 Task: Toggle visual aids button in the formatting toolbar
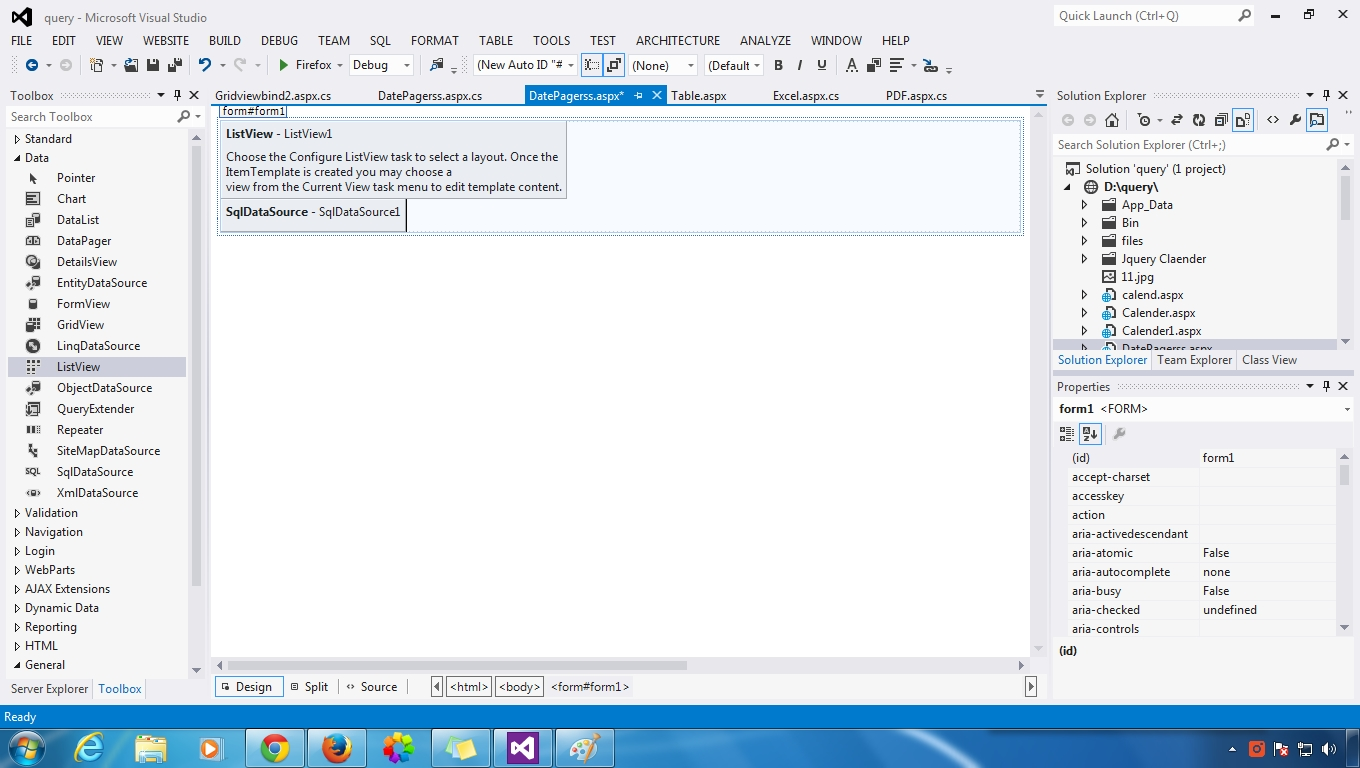click(592, 65)
